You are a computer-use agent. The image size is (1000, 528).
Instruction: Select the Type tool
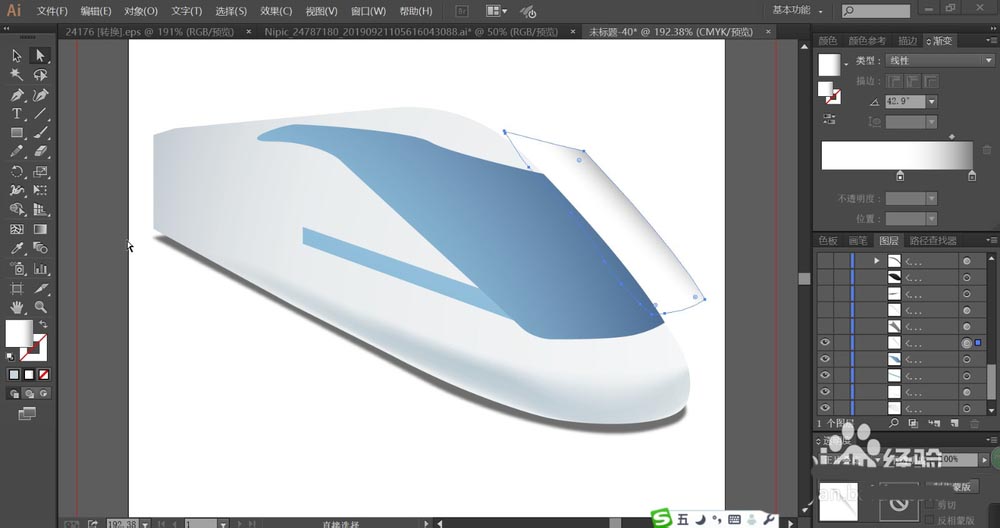tap(17, 114)
